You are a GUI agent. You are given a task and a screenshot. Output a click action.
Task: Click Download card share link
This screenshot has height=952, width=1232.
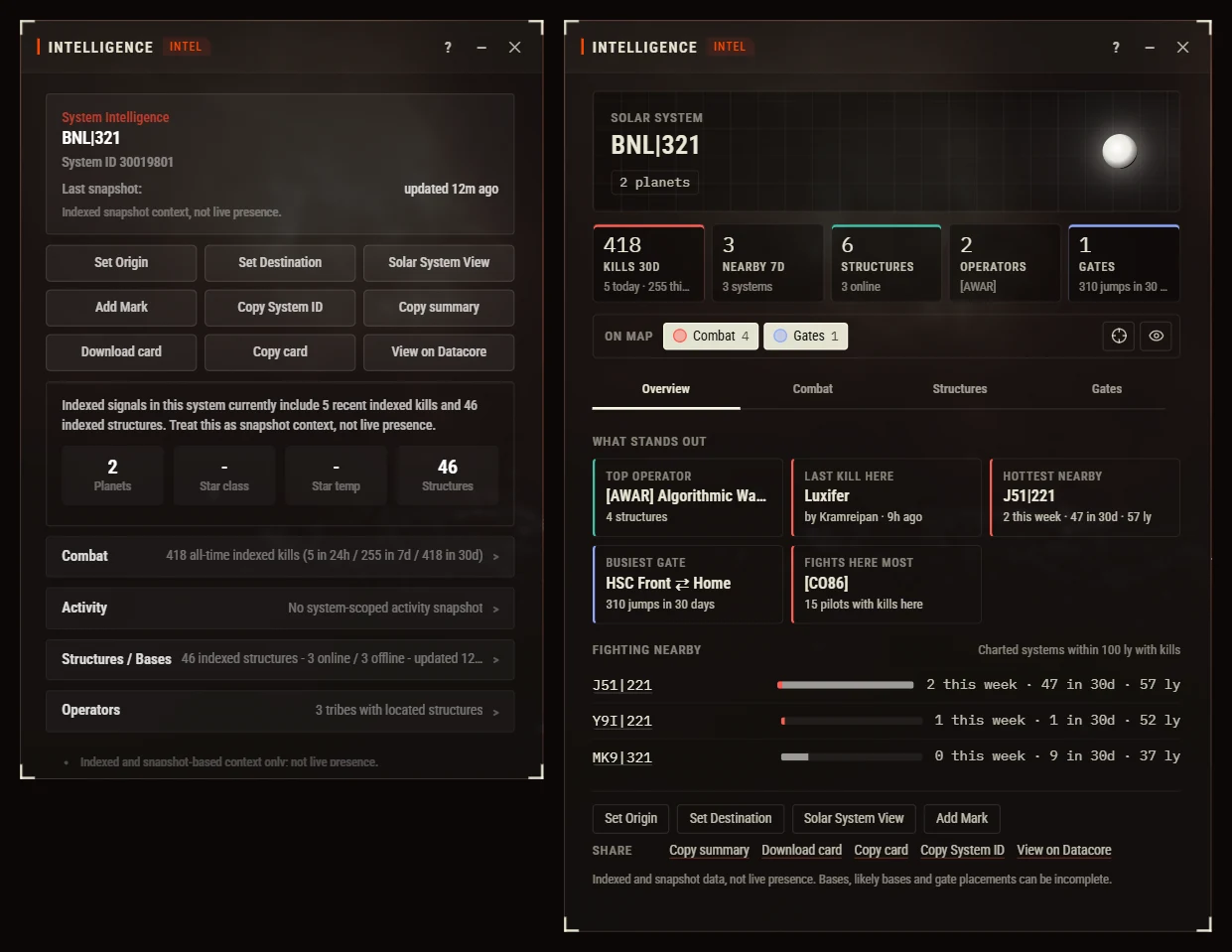point(802,851)
